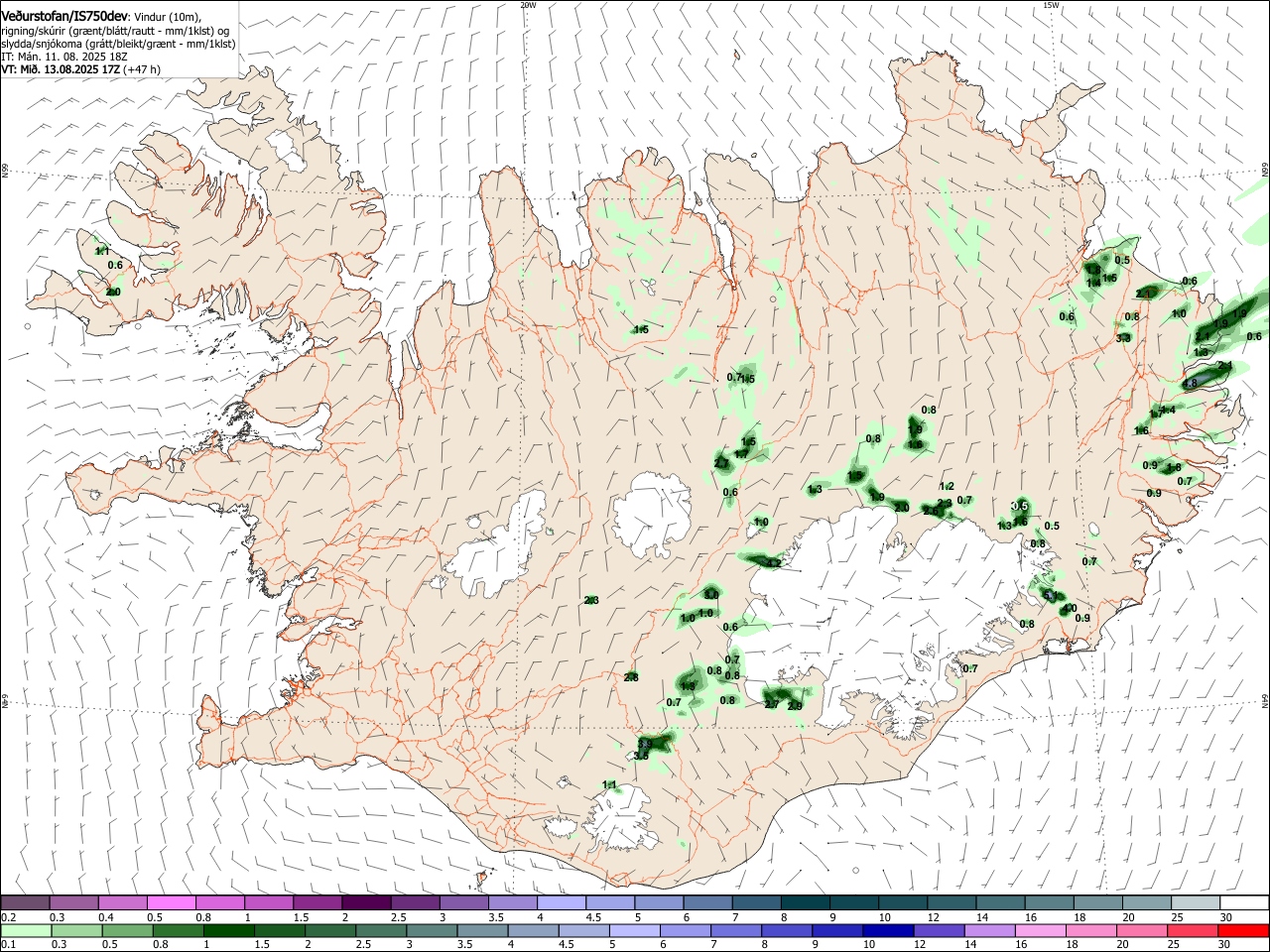Click the bright red 30 mm rain swatch
The width and height of the screenshot is (1270, 952).
coord(1244,930)
